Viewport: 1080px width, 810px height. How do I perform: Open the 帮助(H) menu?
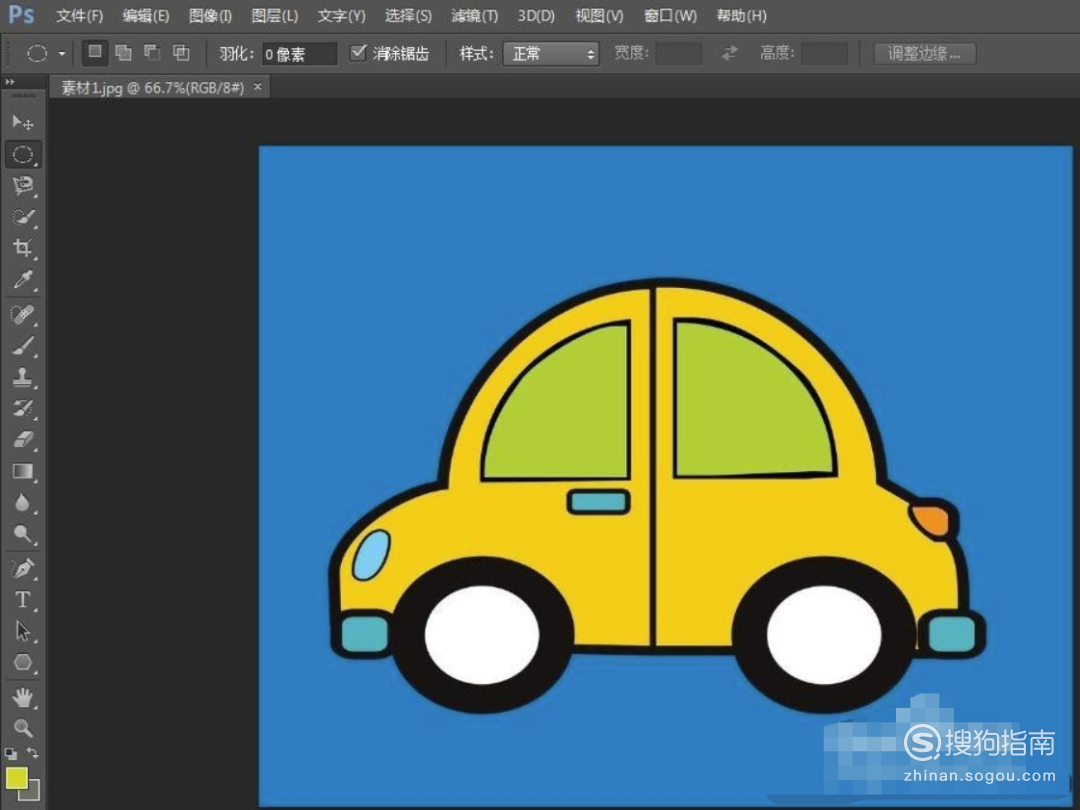[741, 16]
